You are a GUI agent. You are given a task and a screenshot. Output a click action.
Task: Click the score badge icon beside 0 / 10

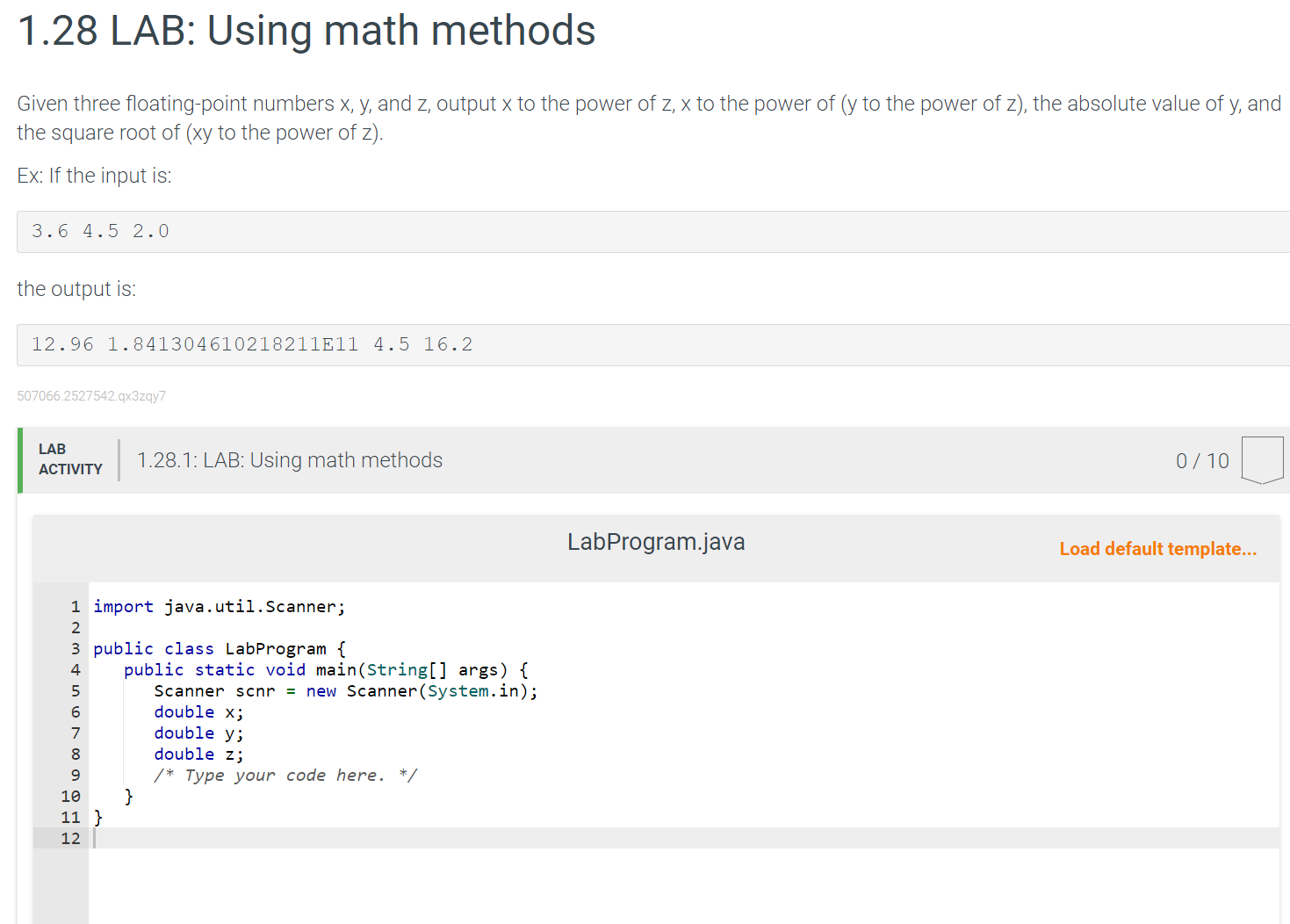[x=1262, y=460]
